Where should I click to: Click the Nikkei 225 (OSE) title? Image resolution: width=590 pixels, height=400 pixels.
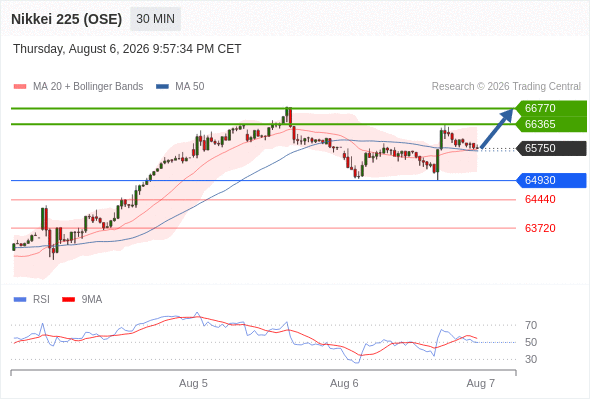pyautogui.click(x=67, y=19)
